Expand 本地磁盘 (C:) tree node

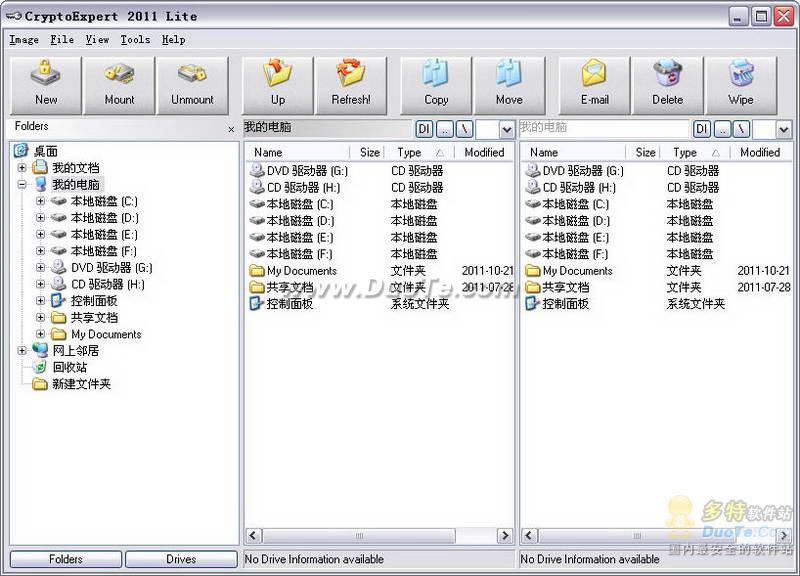40,201
